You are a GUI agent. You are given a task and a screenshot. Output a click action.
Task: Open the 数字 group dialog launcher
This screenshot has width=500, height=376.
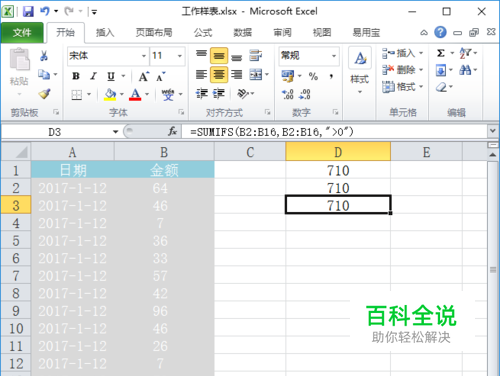click(x=335, y=112)
